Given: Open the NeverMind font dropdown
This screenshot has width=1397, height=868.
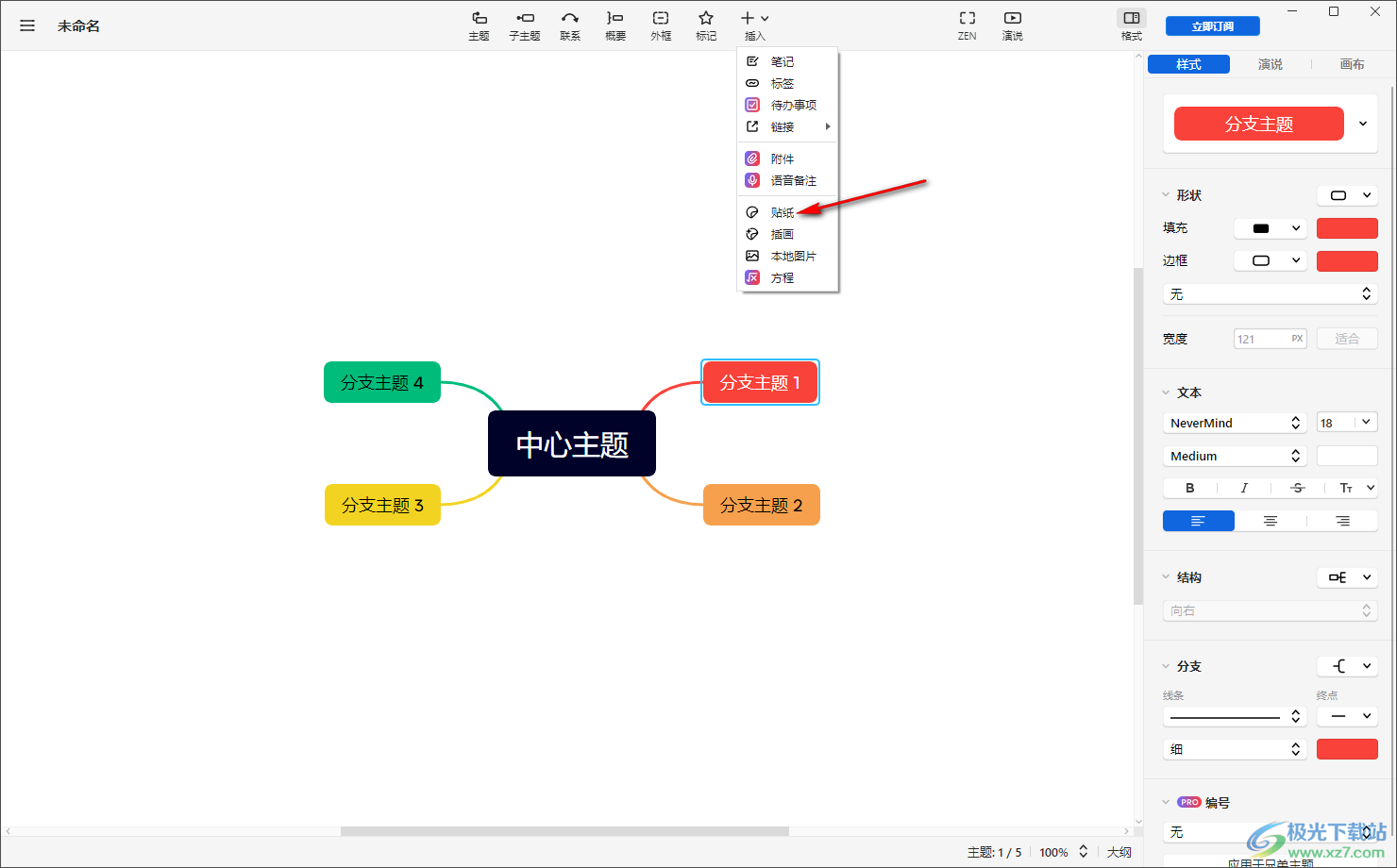Looking at the screenshot, I should pyautogui.click(x=1235, y=423).
